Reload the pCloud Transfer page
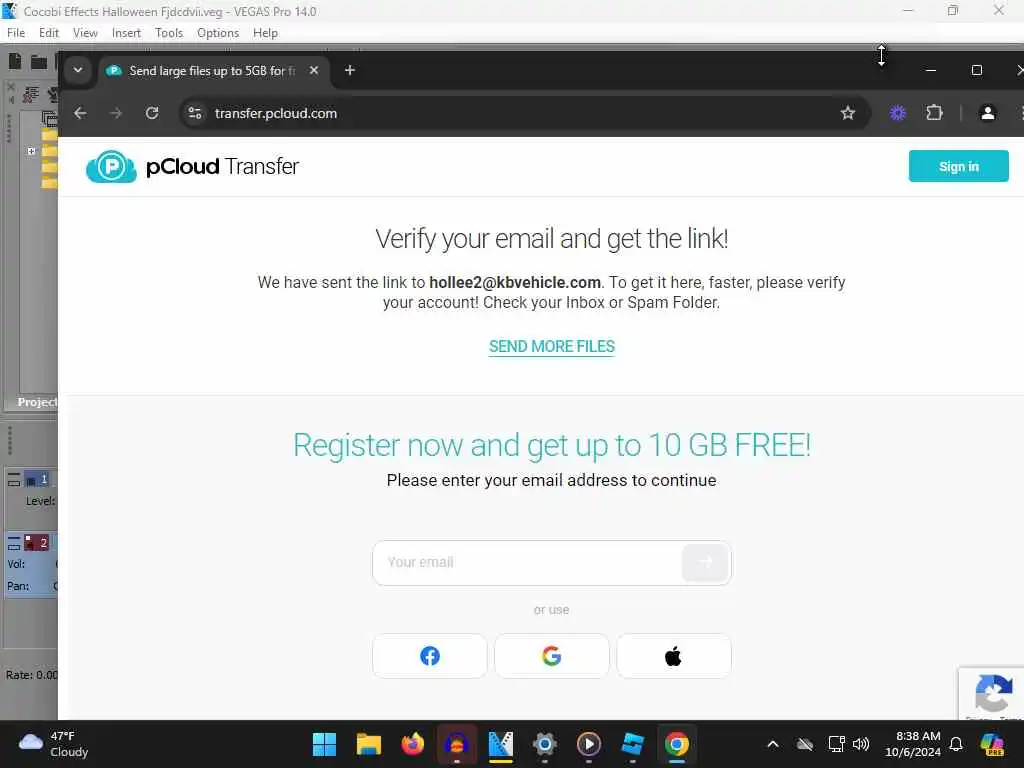The height and width of the screenshot is (768, 1024). click(x=152, y=113)
